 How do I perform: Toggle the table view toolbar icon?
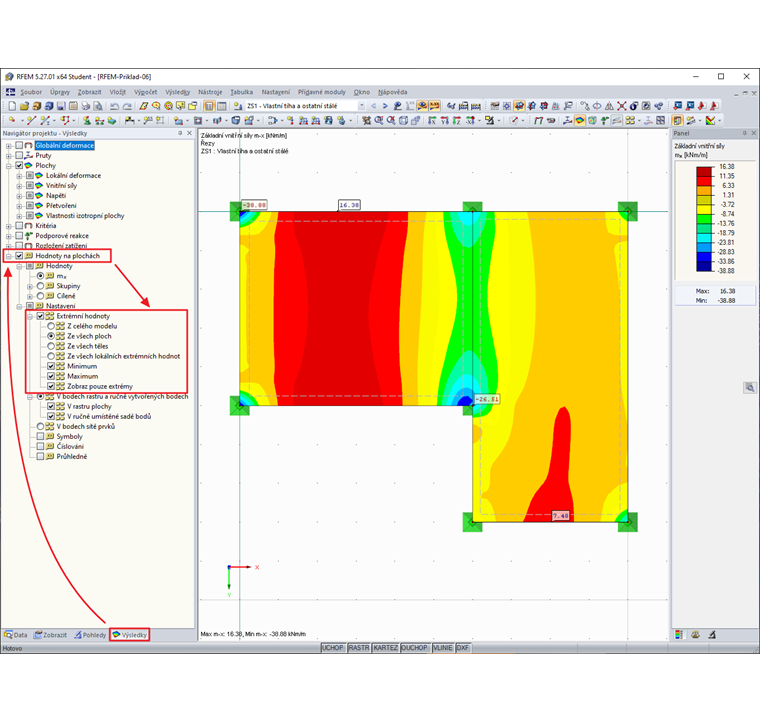click(x=222, y=106)
